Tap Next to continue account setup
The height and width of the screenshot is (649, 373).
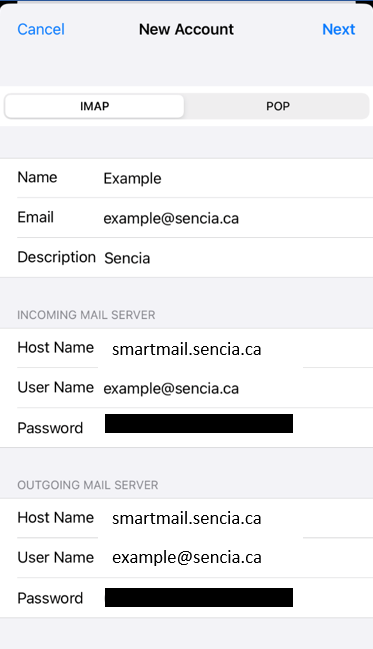339,29
